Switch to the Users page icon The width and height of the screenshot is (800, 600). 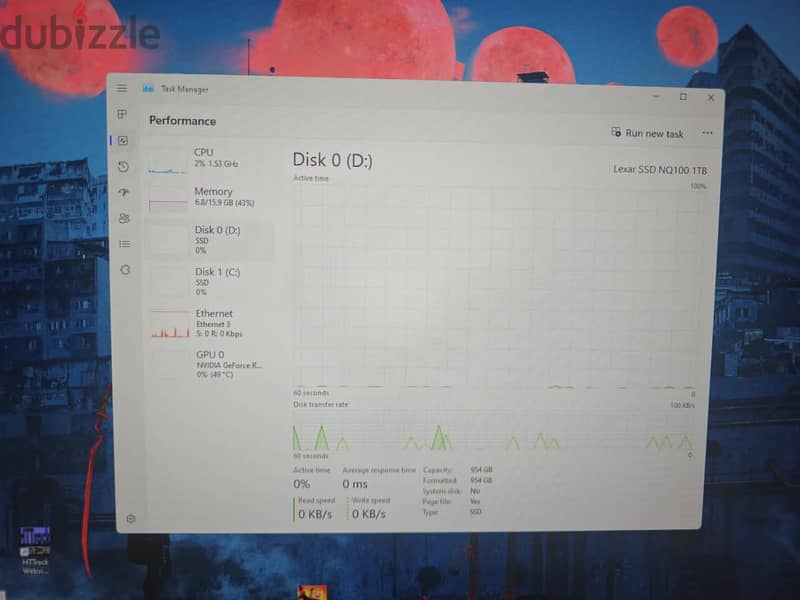tap(124, 218)
